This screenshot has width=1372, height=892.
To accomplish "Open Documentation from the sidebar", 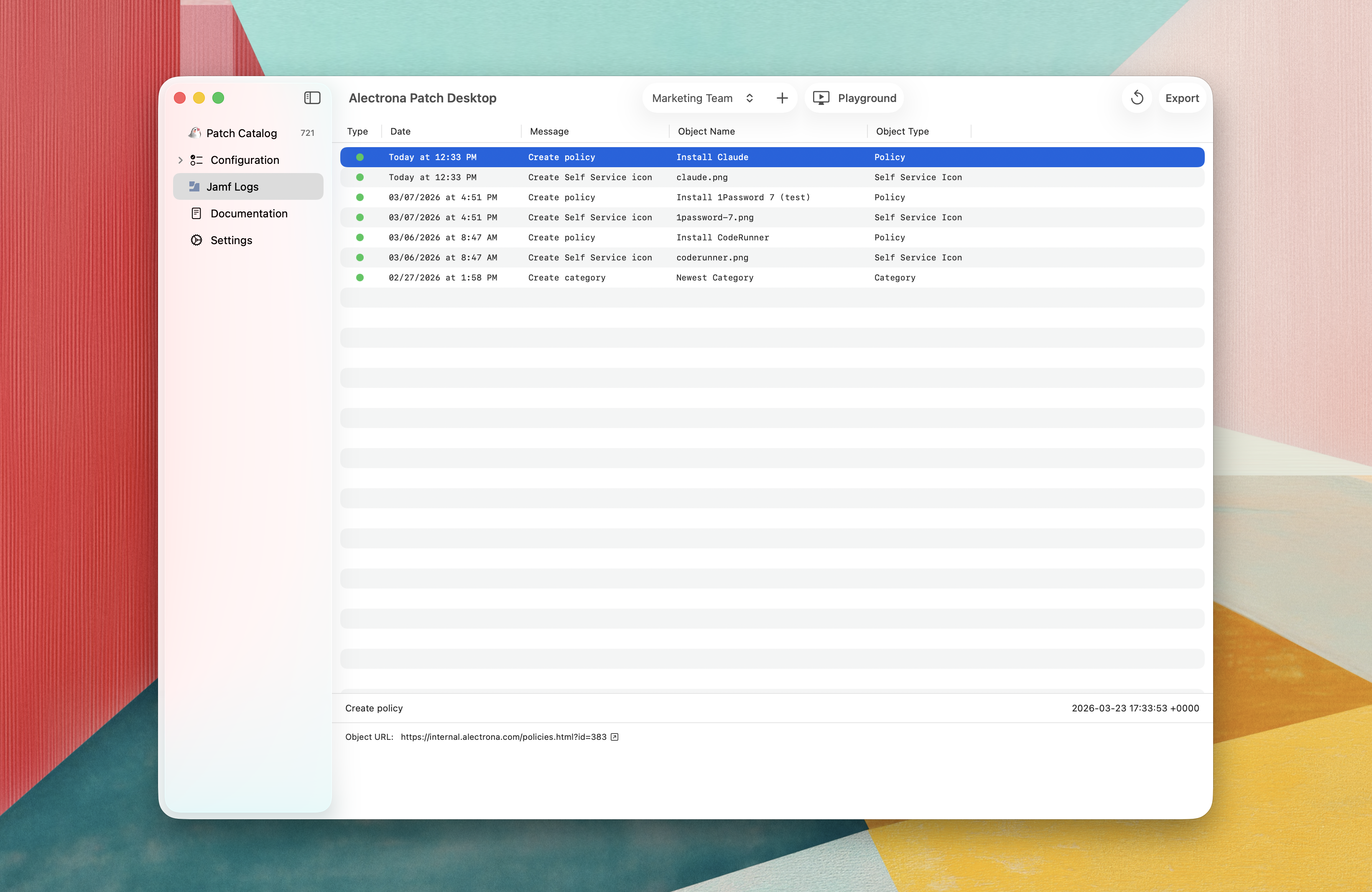I will point(249,213).
